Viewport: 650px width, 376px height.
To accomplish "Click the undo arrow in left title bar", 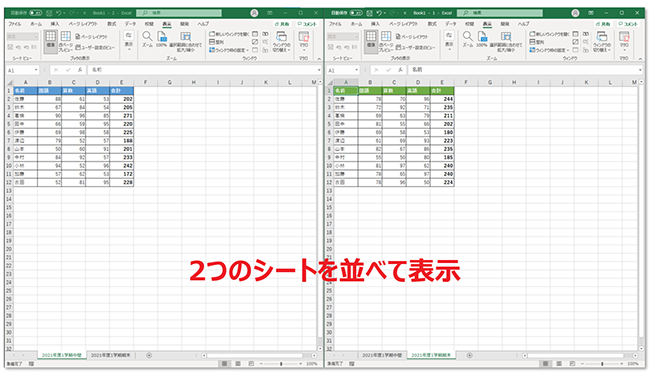I will (x=58, y=13).
